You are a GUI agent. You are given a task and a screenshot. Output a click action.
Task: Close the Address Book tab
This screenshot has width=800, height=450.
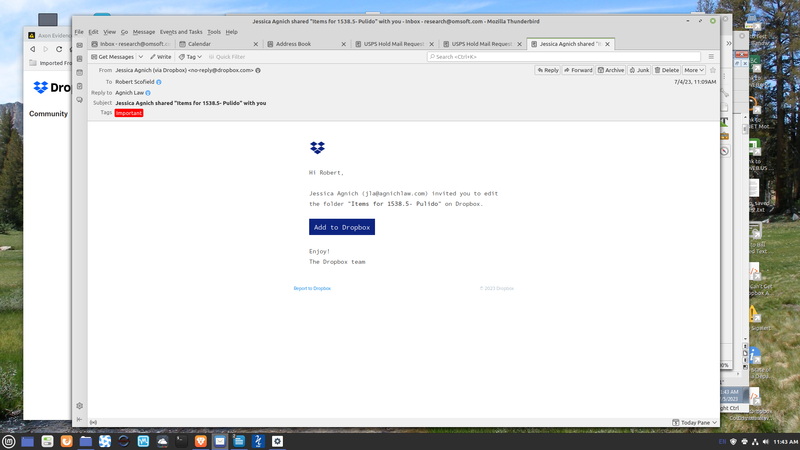point(343,44)
